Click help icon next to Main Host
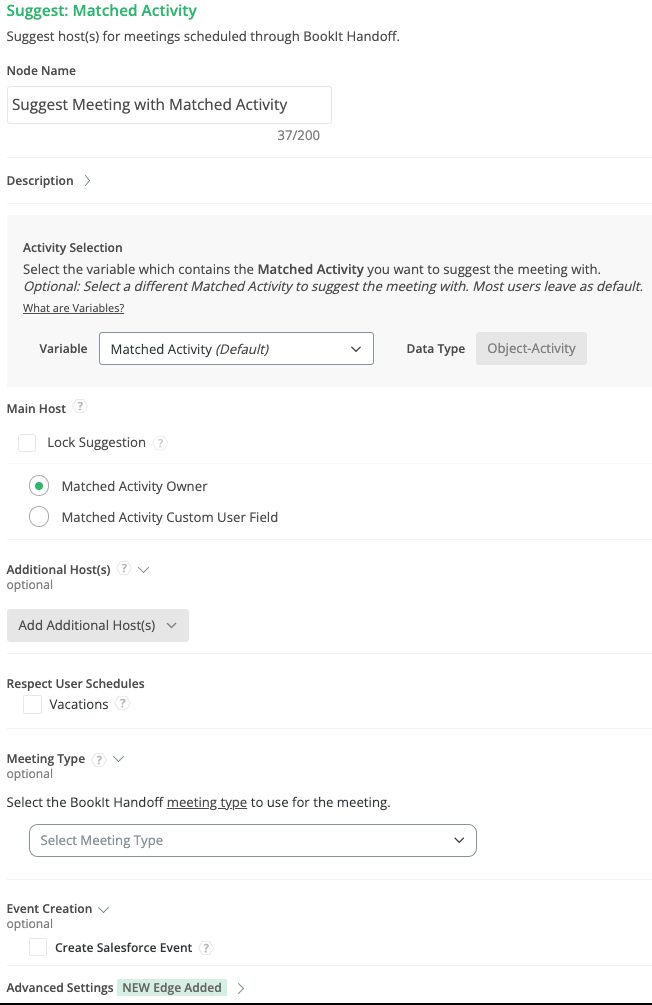The image size is (652, 1005). pyautogui.click(x=81, y=408)
